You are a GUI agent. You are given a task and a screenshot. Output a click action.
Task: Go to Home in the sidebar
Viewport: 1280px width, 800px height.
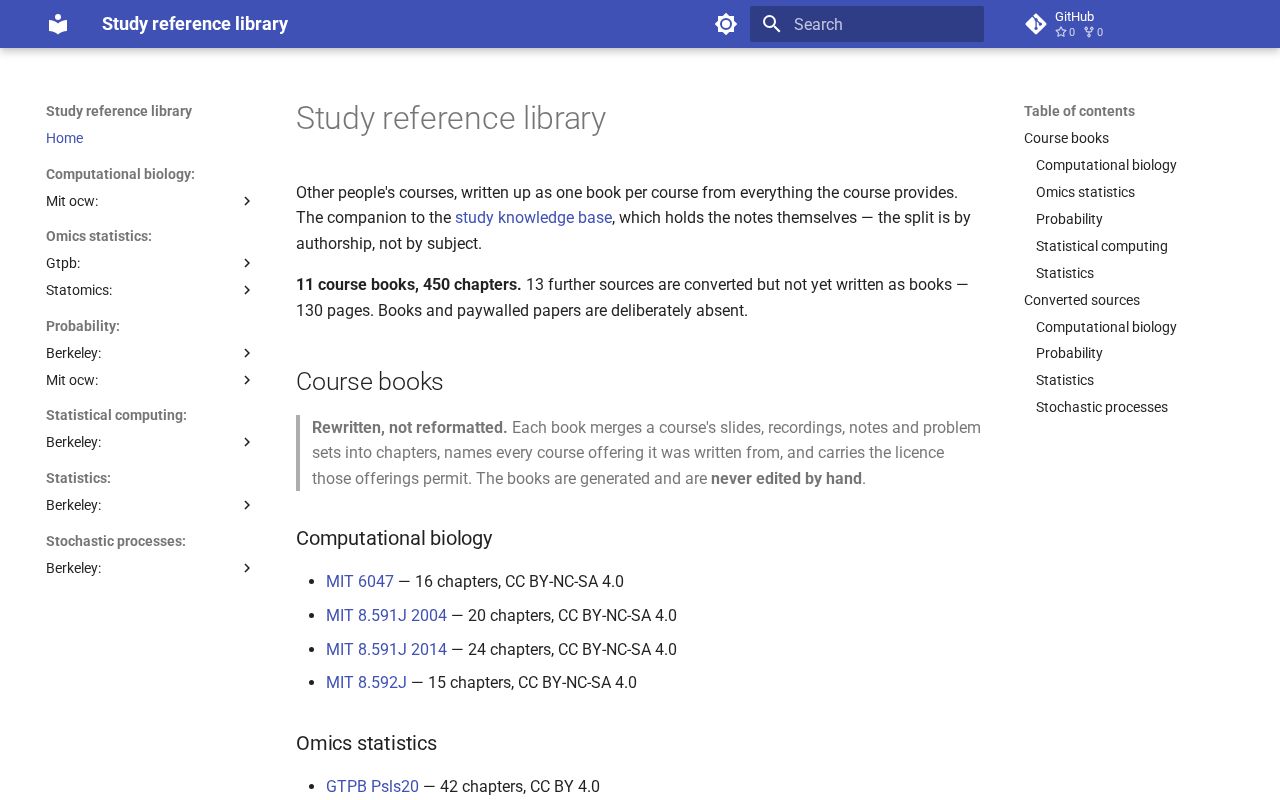64,138
